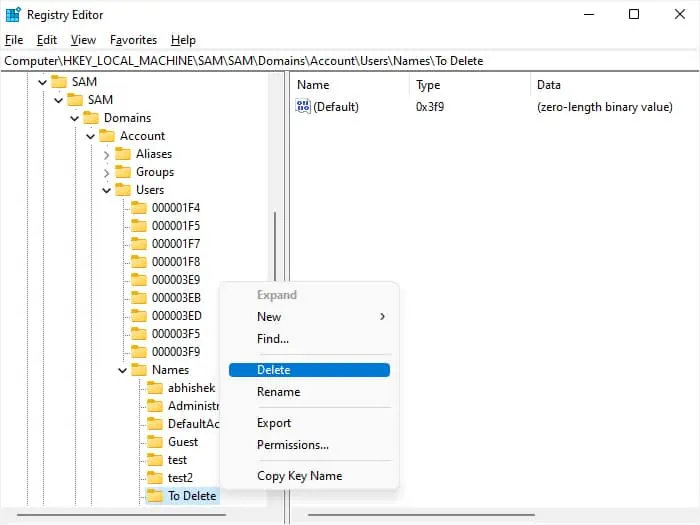Viewport: 700px width, 525px height.
Task: Click the folder icon of key 000001F7
Action: [139, 244]
